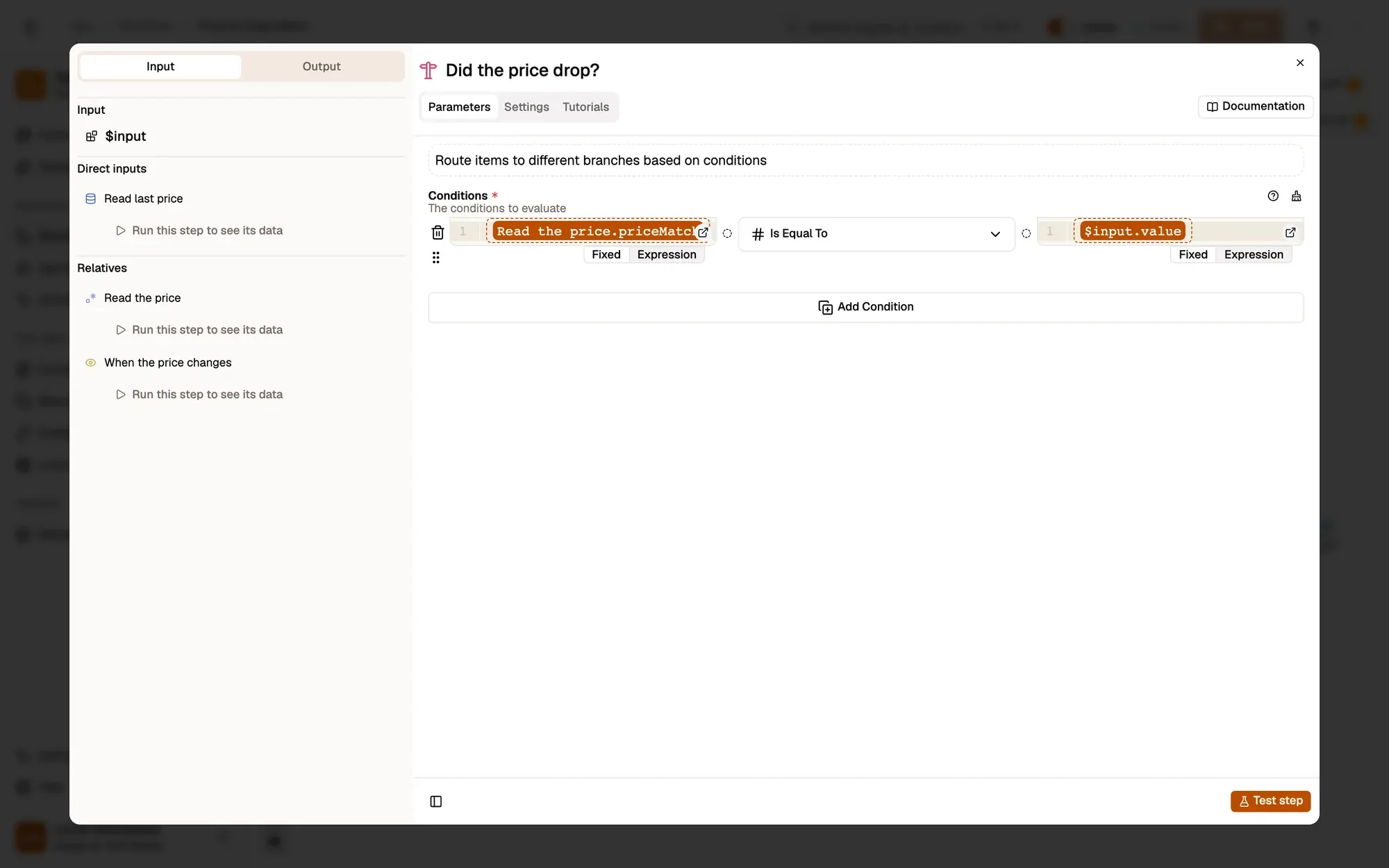The height and width of the screenshot is (868, 1389).
Task: Select the Read last price item
Action: 144,199
